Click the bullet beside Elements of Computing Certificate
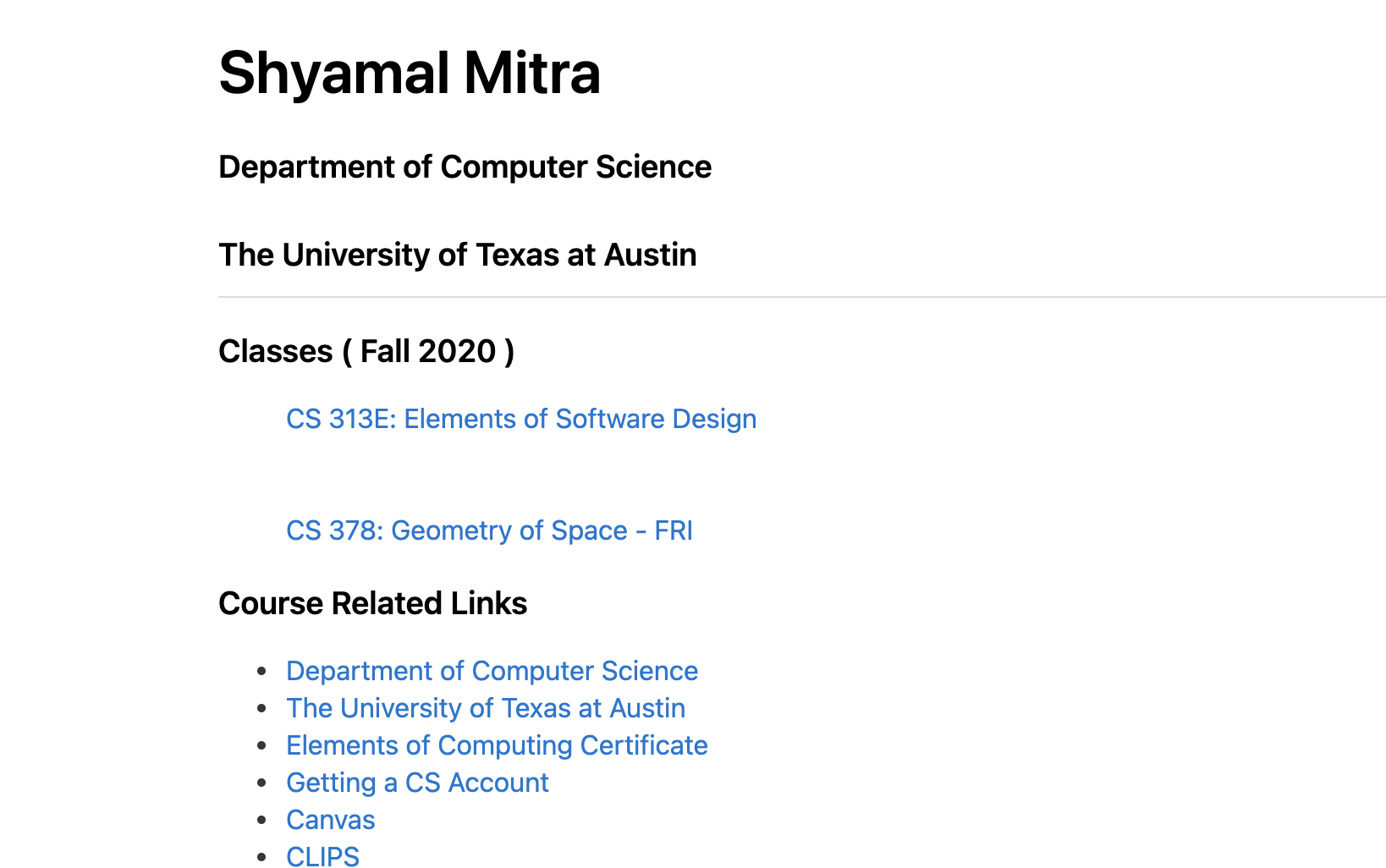This screenshot has width=1386, height=868. pyautogui.click(x=262, y=746)
